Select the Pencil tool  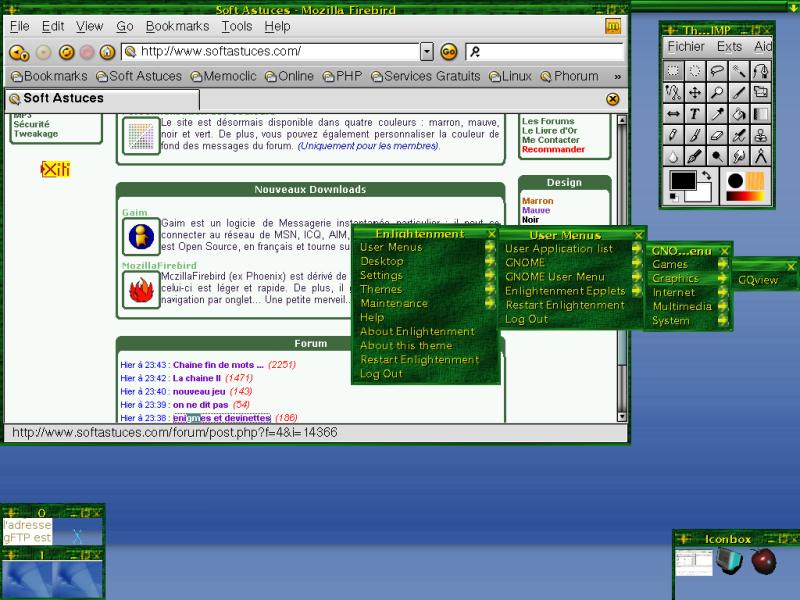click(673, 135)
